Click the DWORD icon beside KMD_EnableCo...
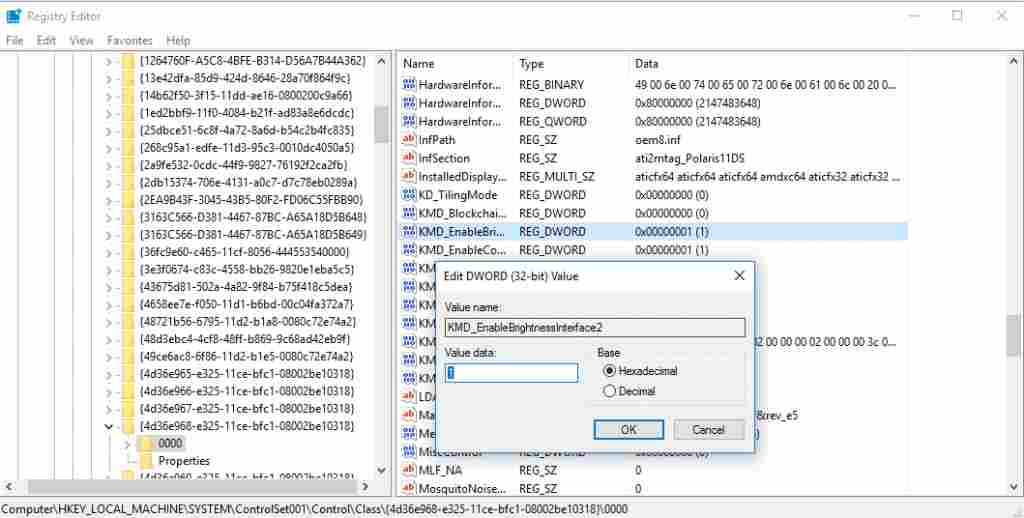1024x518 pixels. [409, 250]
